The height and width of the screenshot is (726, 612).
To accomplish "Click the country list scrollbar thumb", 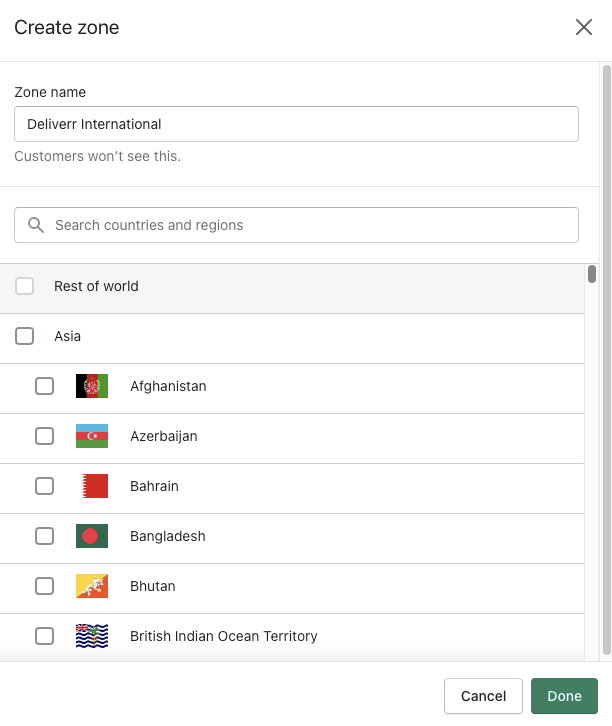I will click(x=592, y=274).
